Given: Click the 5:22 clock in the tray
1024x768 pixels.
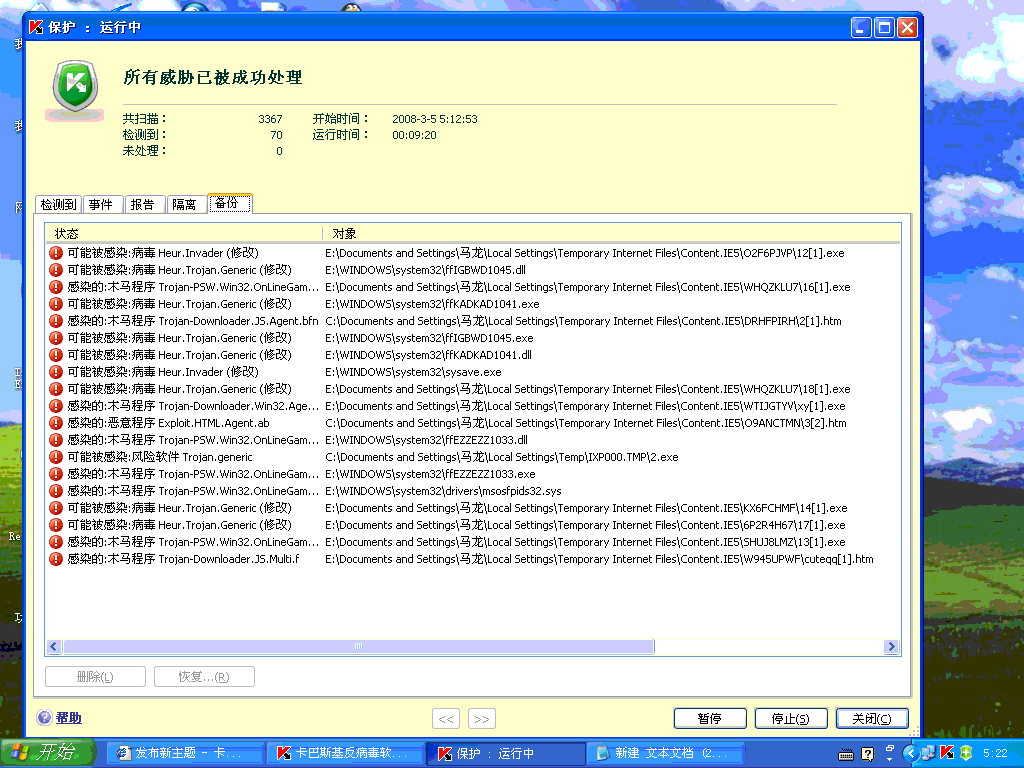Looking at the screenshot, I should tap(995, 753).
